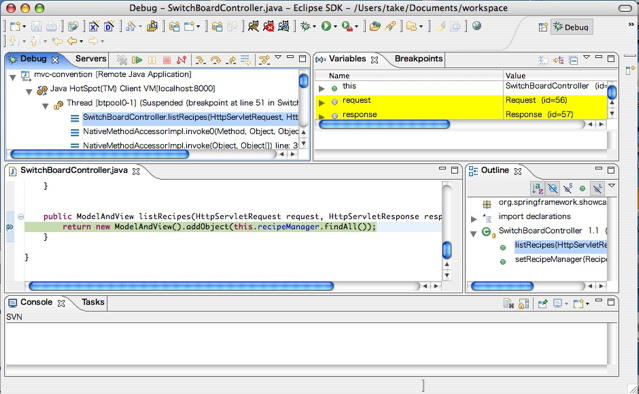Select setRecipeManager method in Outline

pos(560,259)
